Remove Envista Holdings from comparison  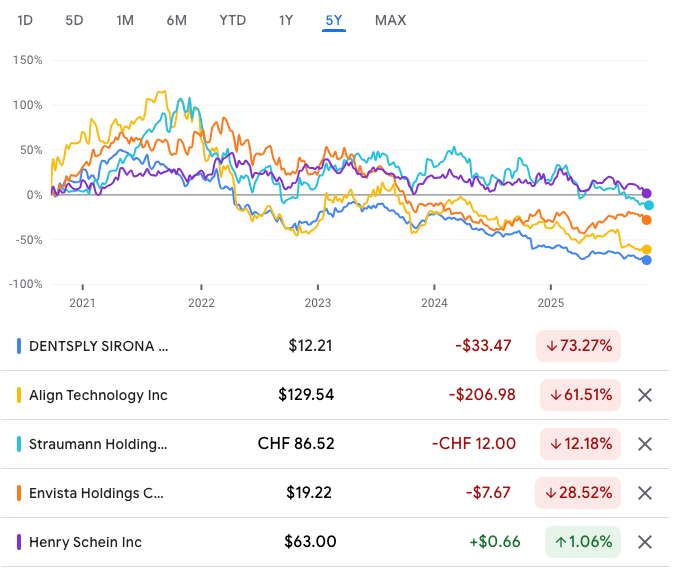coord(645,493)
